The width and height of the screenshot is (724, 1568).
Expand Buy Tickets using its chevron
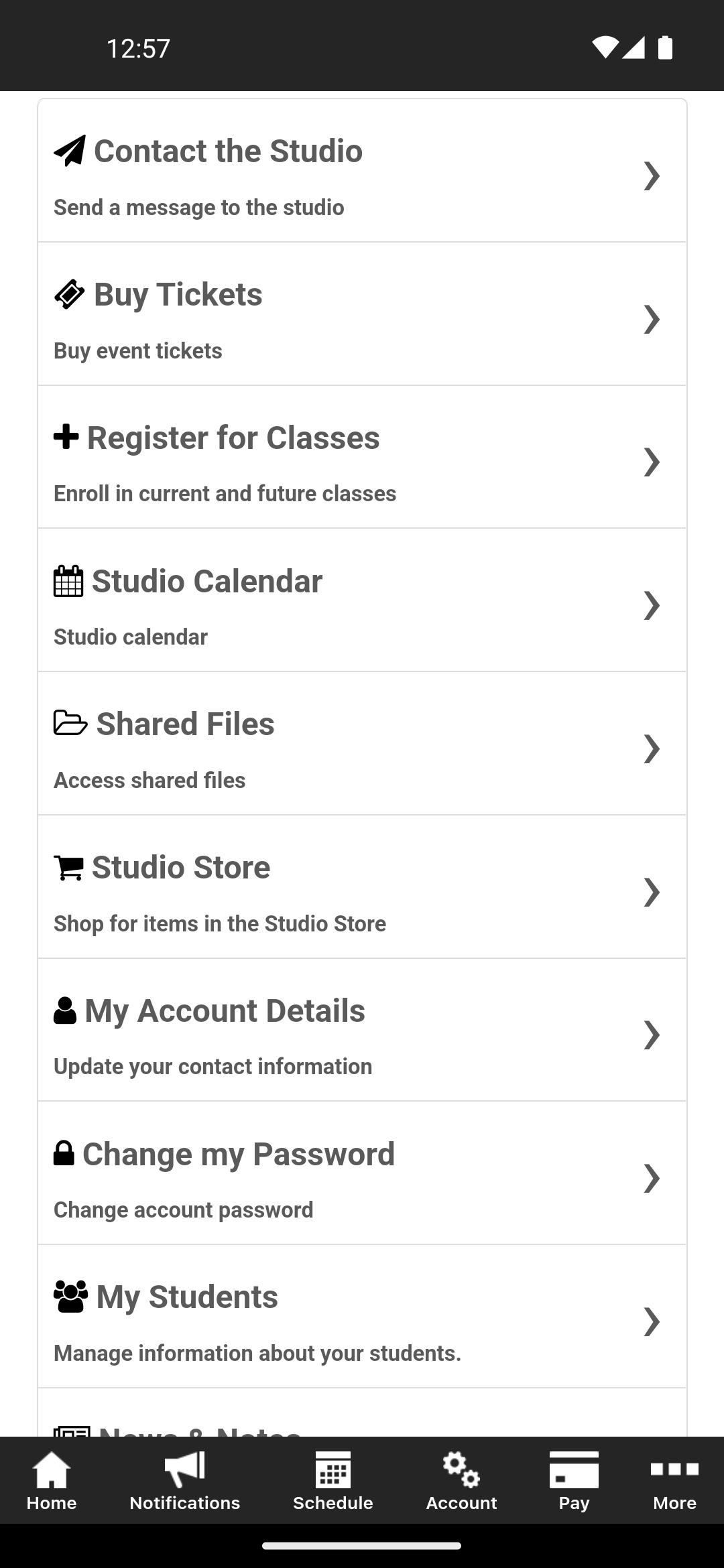click(651, 319)
